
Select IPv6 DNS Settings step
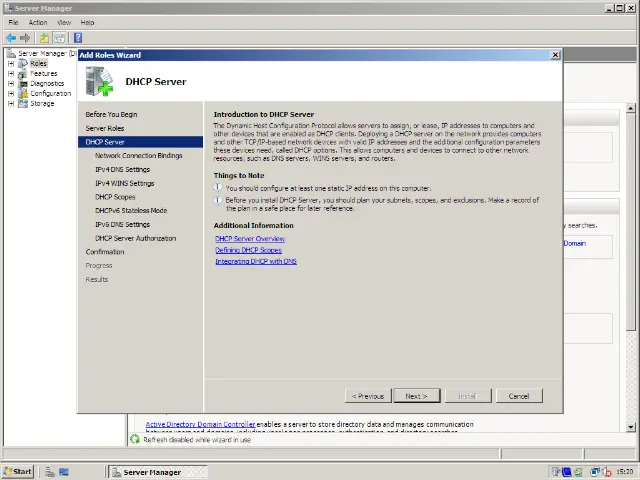[122, 224]
